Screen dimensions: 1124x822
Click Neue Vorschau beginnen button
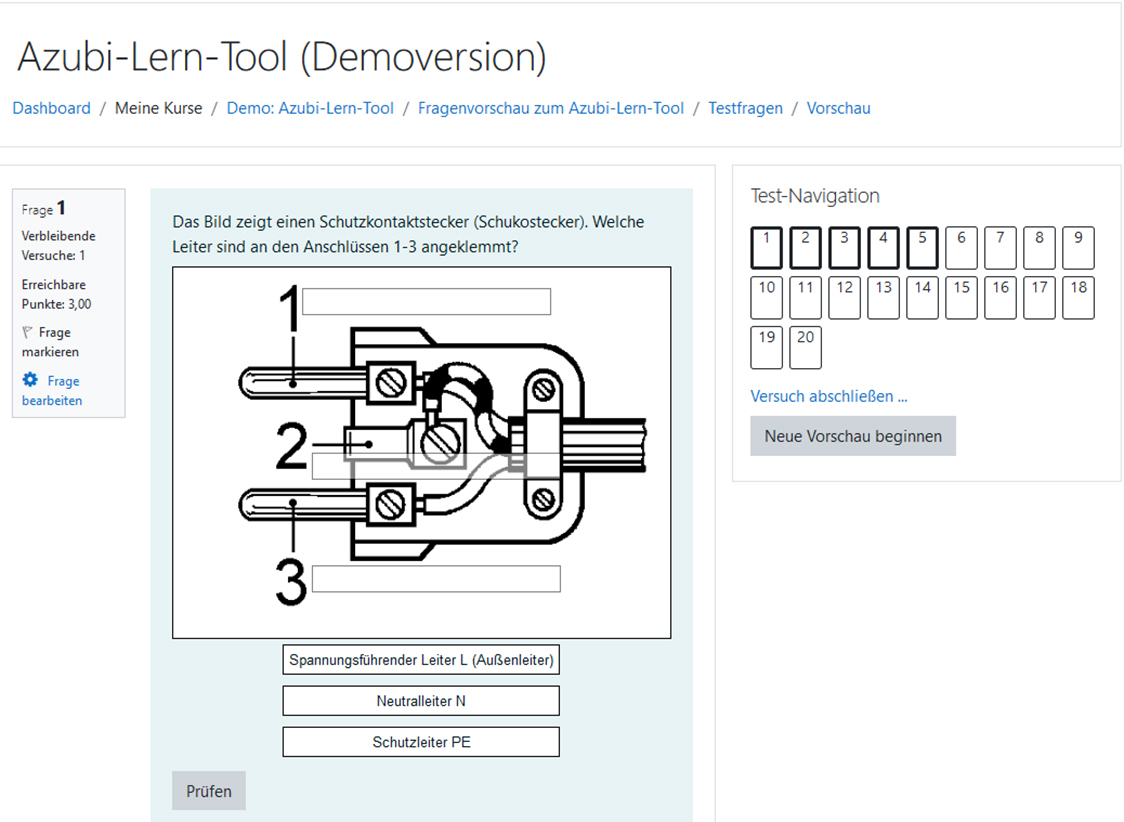852,436
